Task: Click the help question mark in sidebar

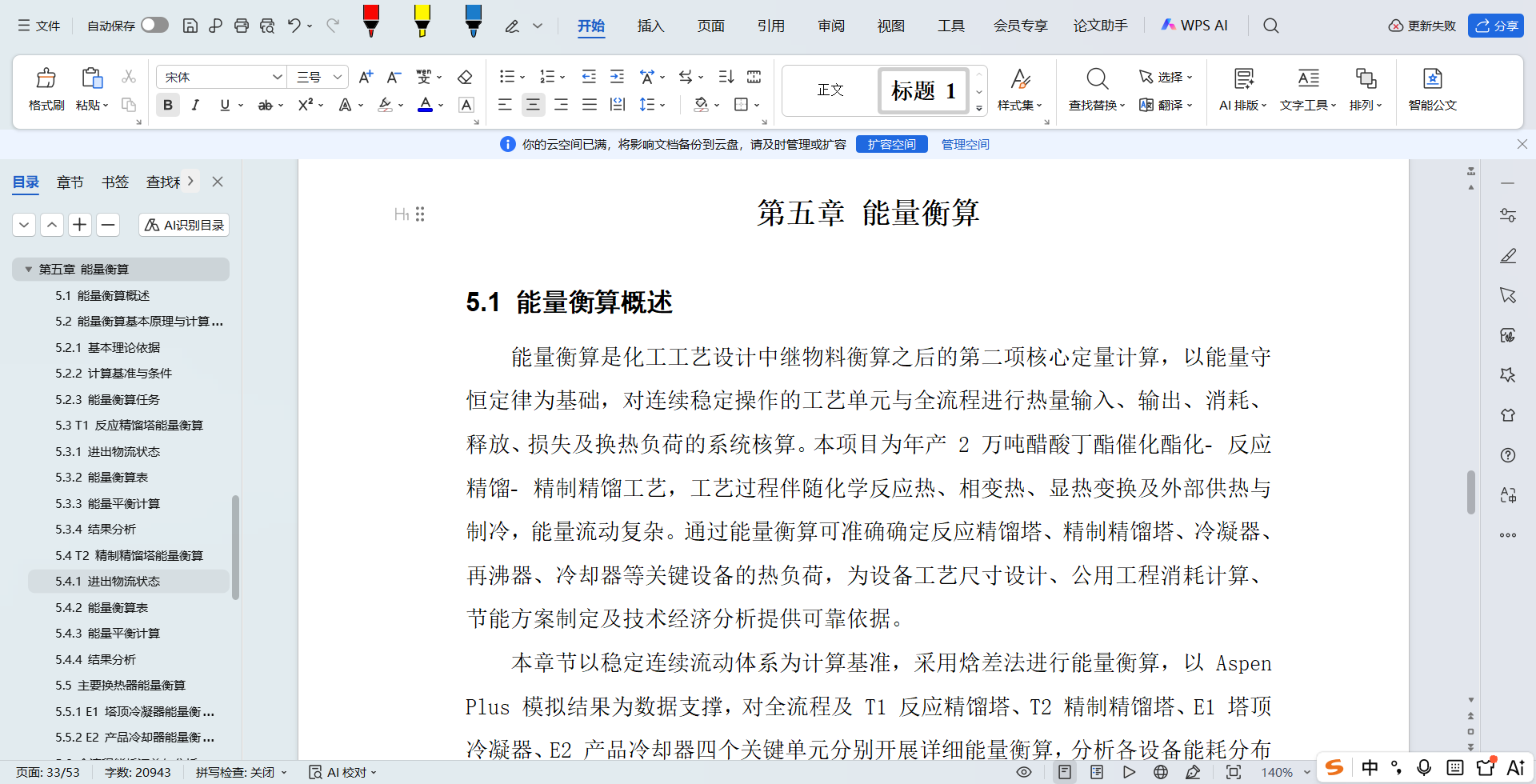Action: coord(1508,455)
